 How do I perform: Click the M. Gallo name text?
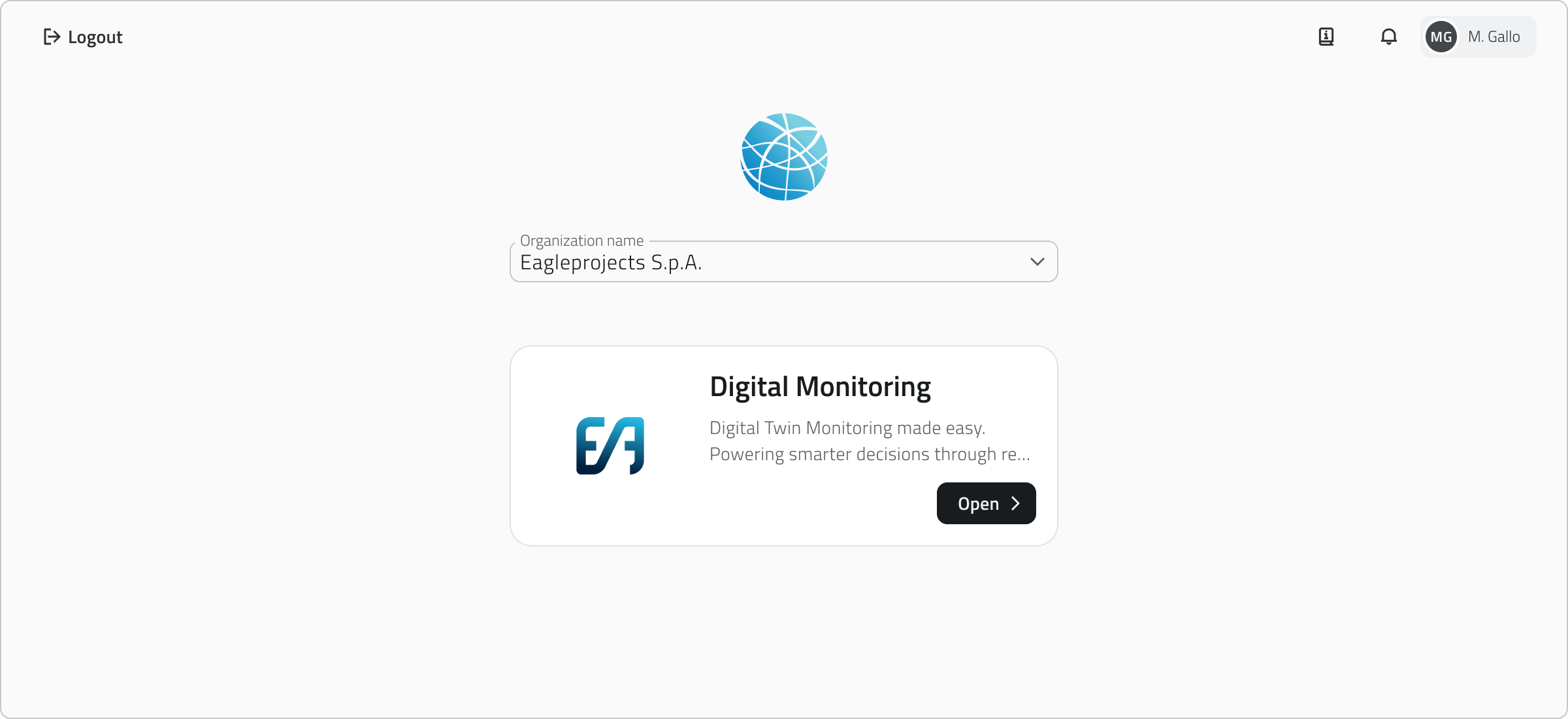[x=1494, y=37]
